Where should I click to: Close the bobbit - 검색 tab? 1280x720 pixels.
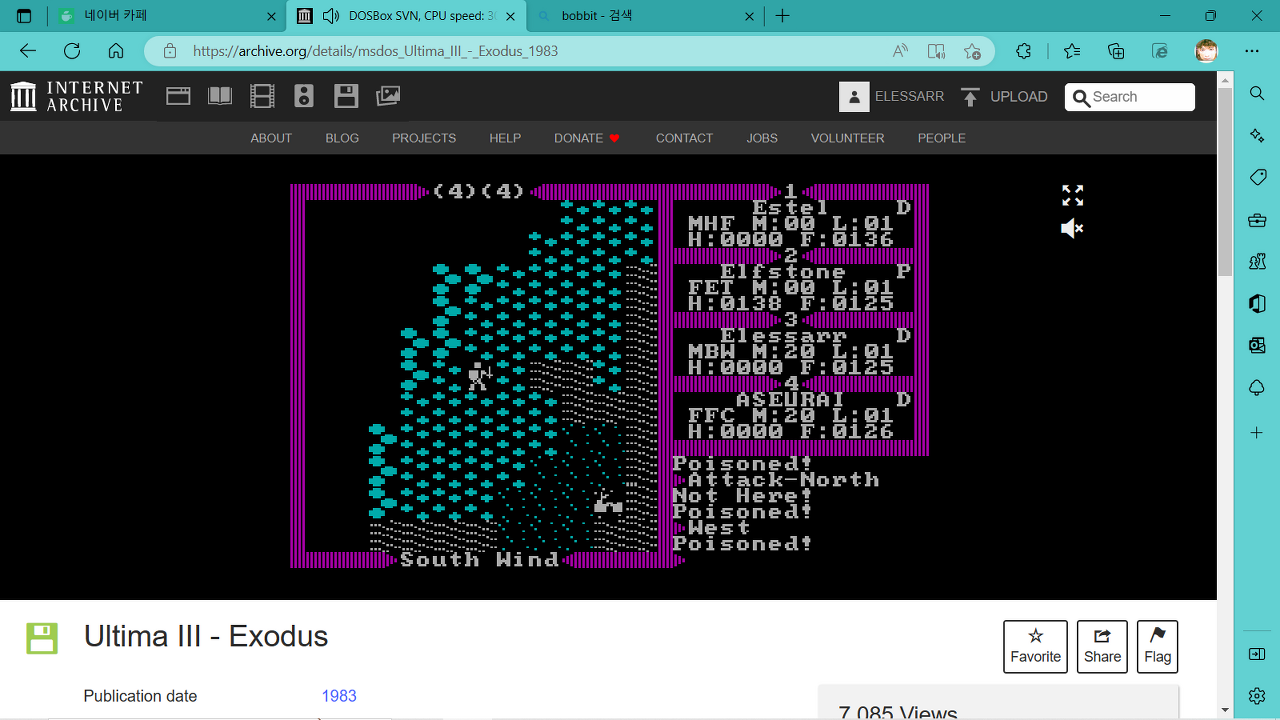point(749,16)
